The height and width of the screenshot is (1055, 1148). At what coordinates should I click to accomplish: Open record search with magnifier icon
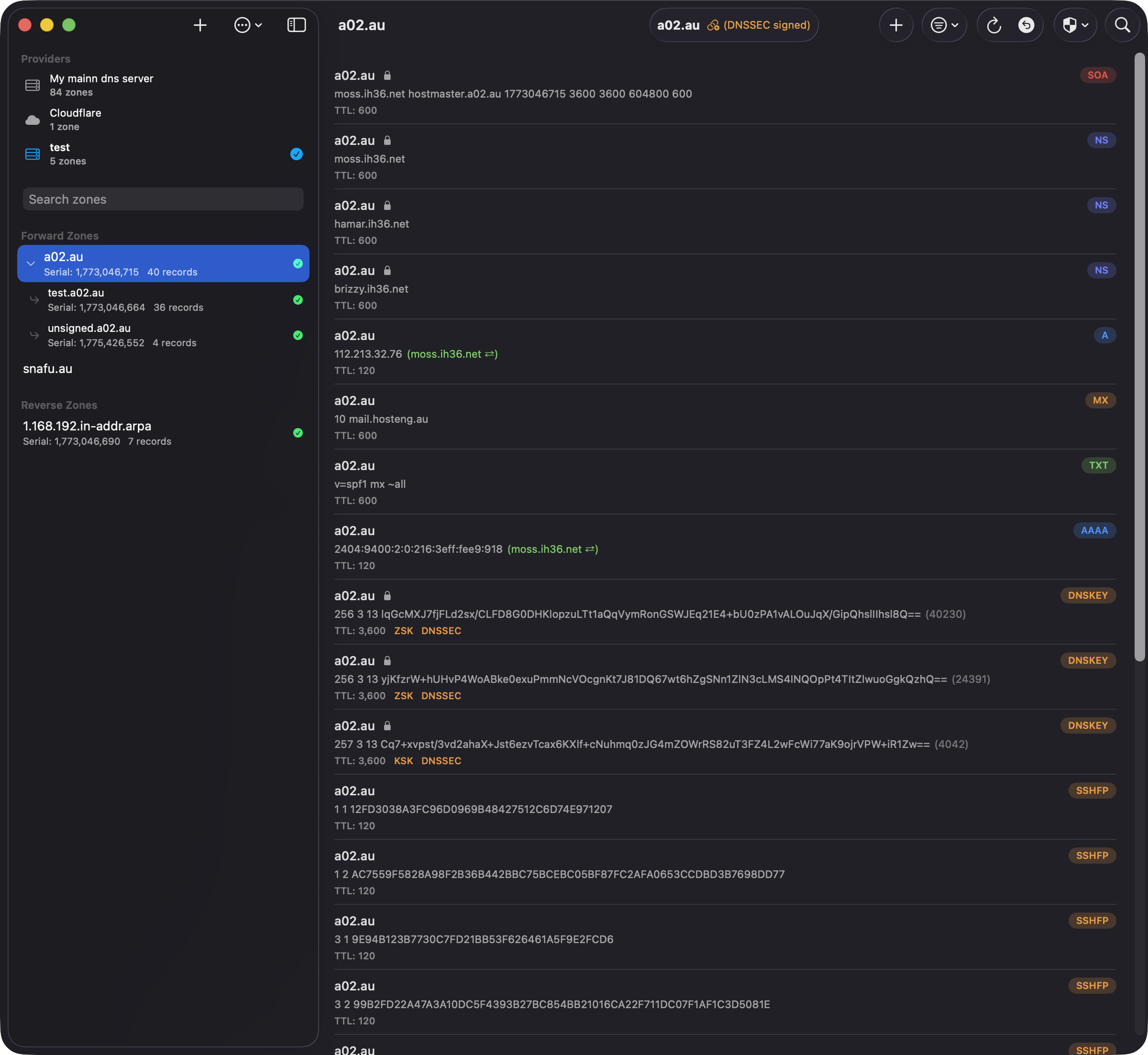coord(1122,25)
